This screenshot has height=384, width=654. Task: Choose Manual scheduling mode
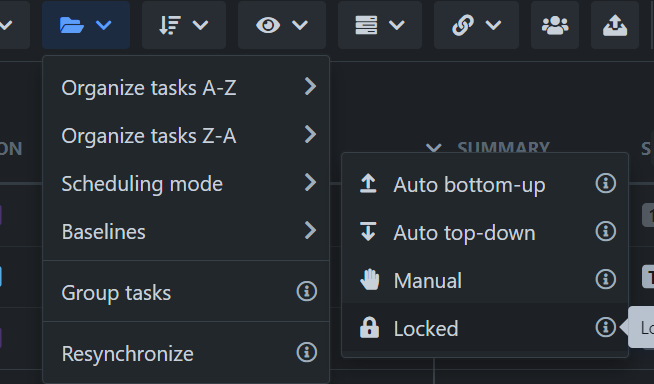pyautogui.click(x=485, y=280)
